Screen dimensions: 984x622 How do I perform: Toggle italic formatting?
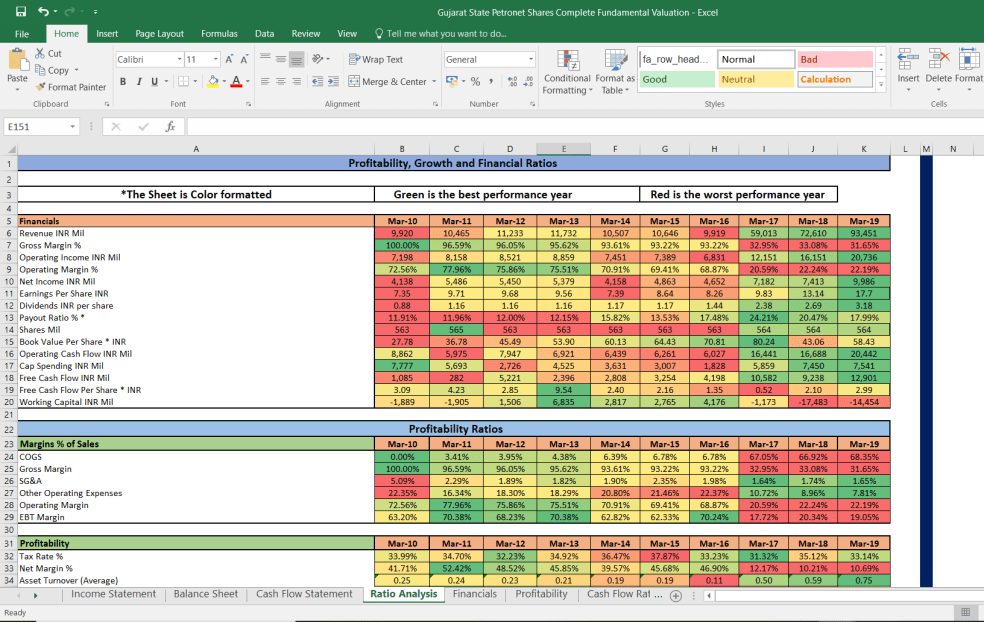coord(137,80)
